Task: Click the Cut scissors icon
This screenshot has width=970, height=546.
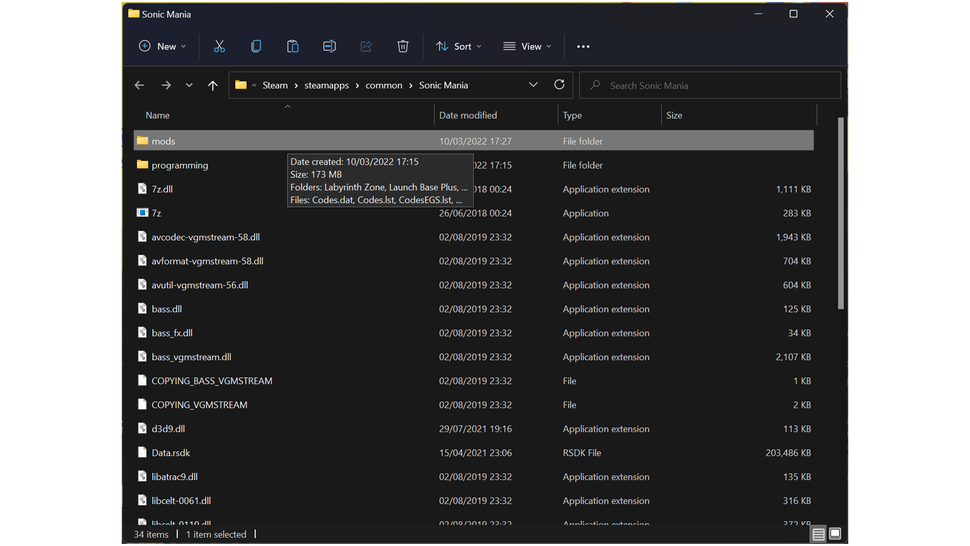Action: 219,46
